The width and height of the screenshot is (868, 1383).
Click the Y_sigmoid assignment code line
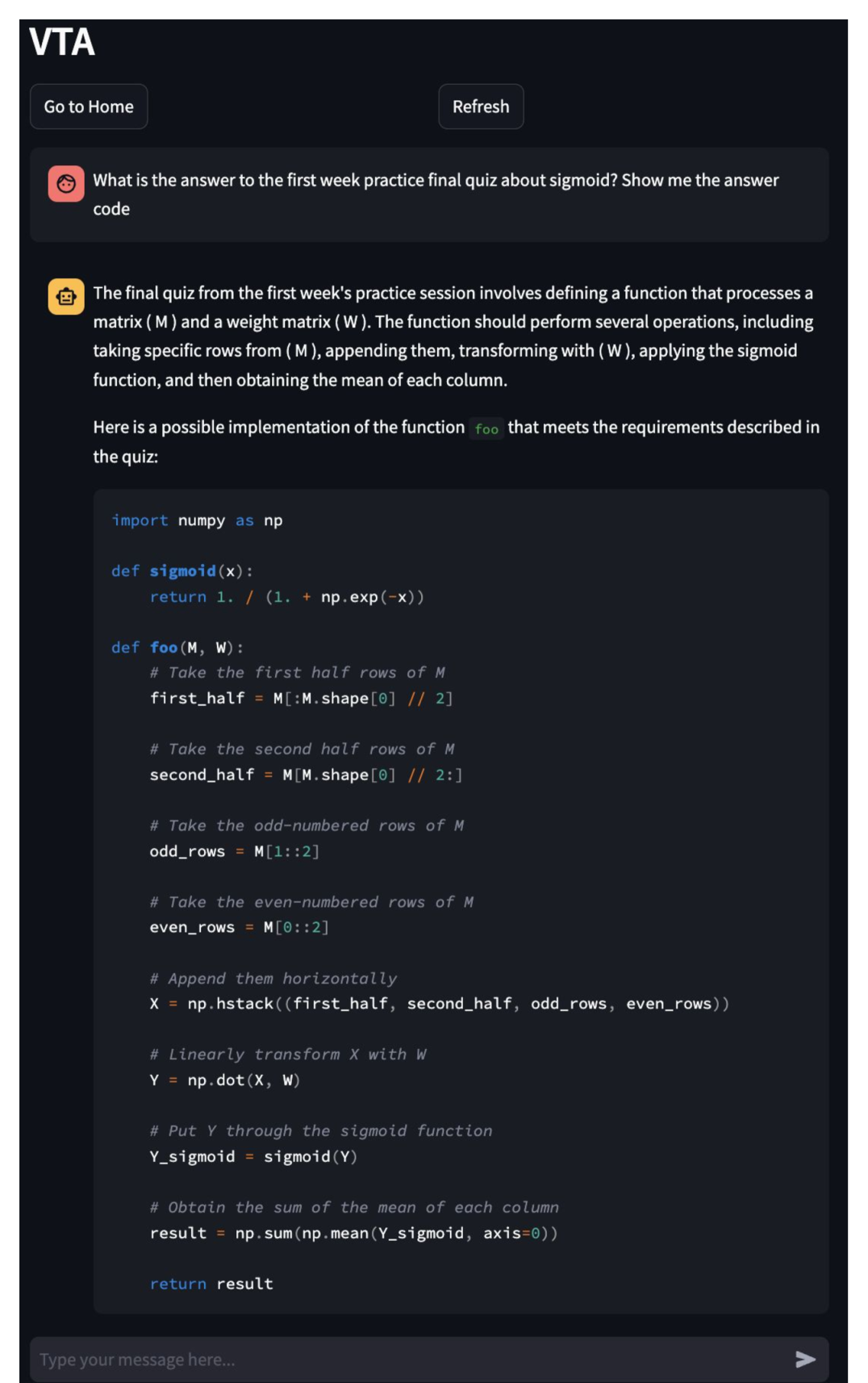(x=252, y=1156)
